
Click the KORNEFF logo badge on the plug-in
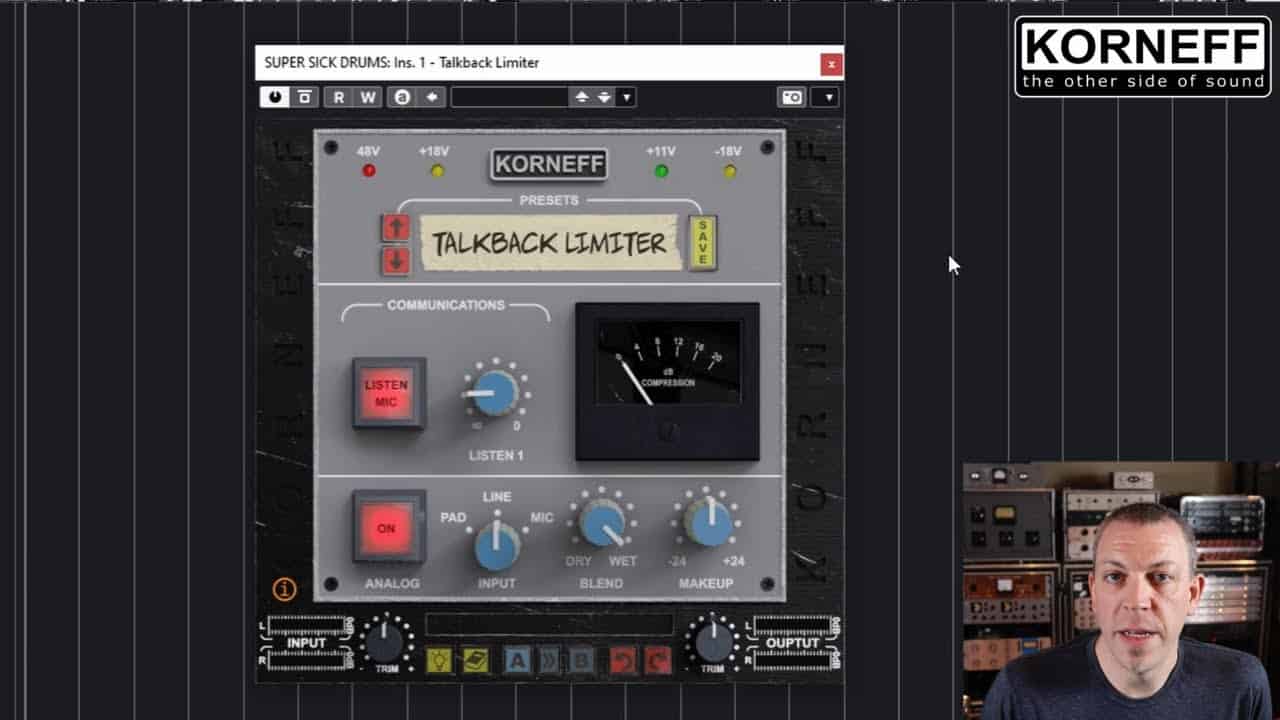(x=549, y=164)
